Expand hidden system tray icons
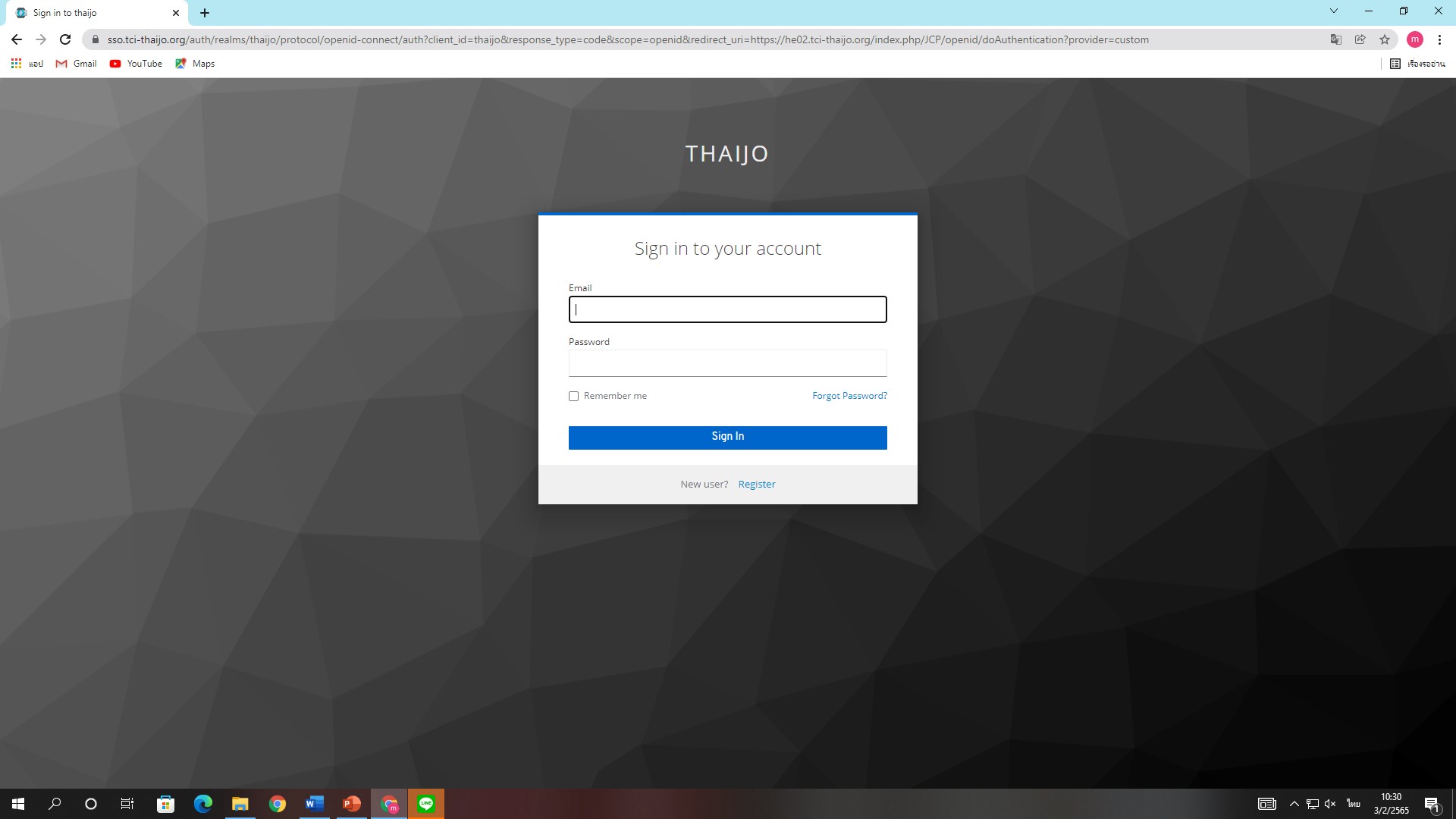Screen dimensions: 1456x819 (x=1294, y=804)
